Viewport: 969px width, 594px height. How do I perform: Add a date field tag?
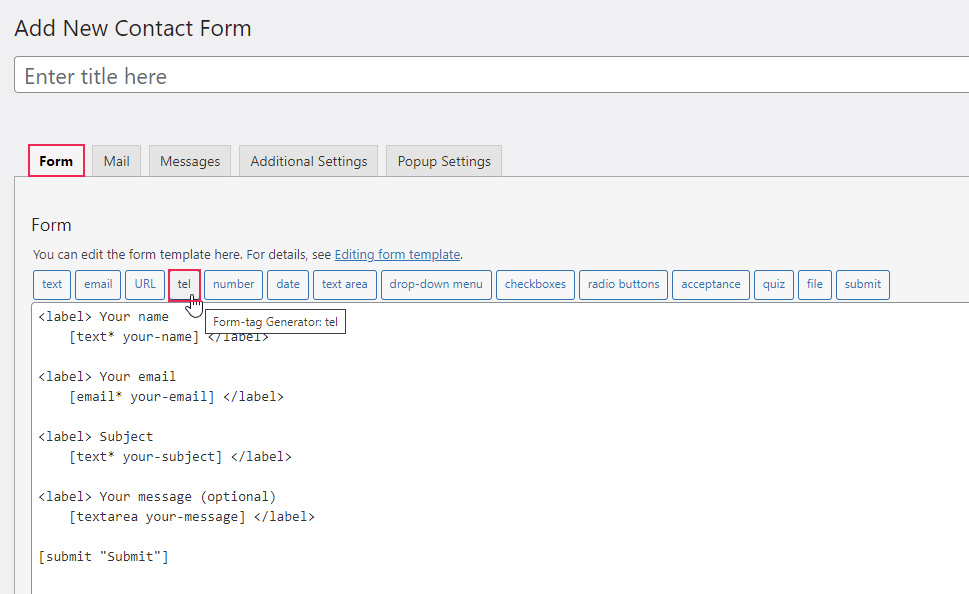pyautogui.click(x=288, y=284)
